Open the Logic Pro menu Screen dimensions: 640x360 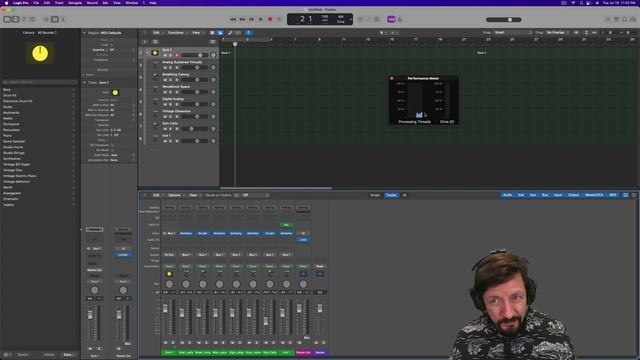tap(20, 3)
